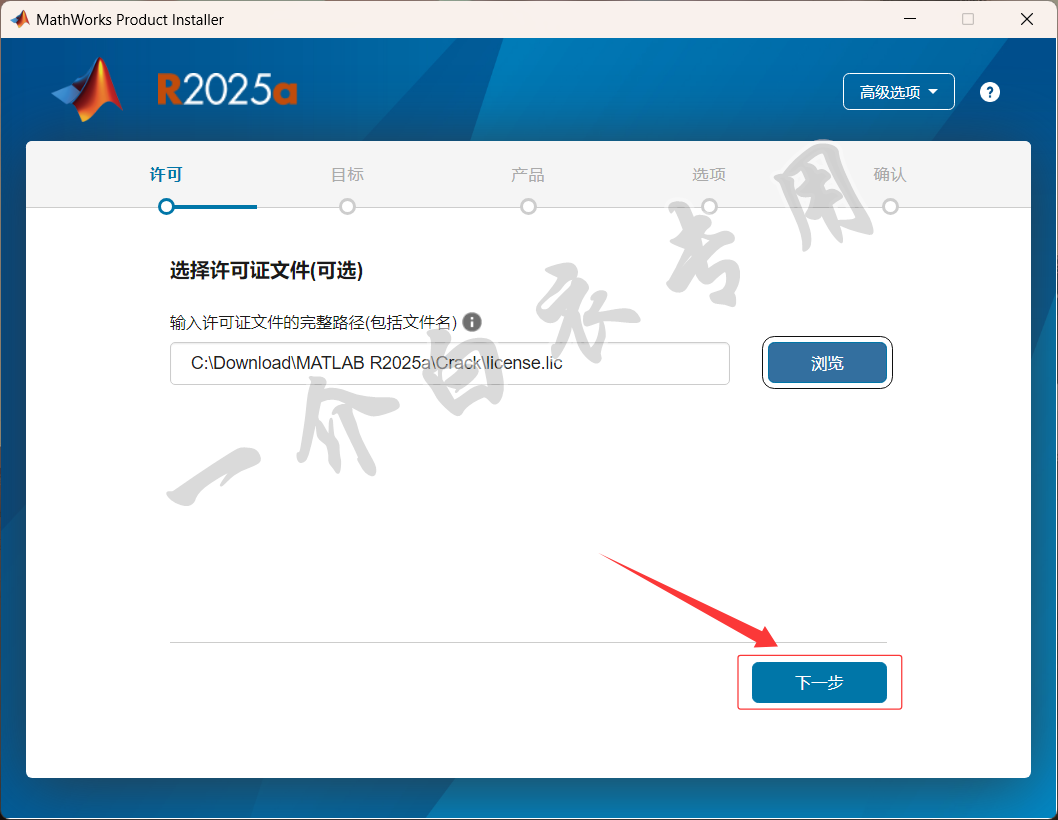Image resolution: width=1058 pixels, height=820 pixels.
Task: Click the 确认 progress step circle
Action: point(890,207)
